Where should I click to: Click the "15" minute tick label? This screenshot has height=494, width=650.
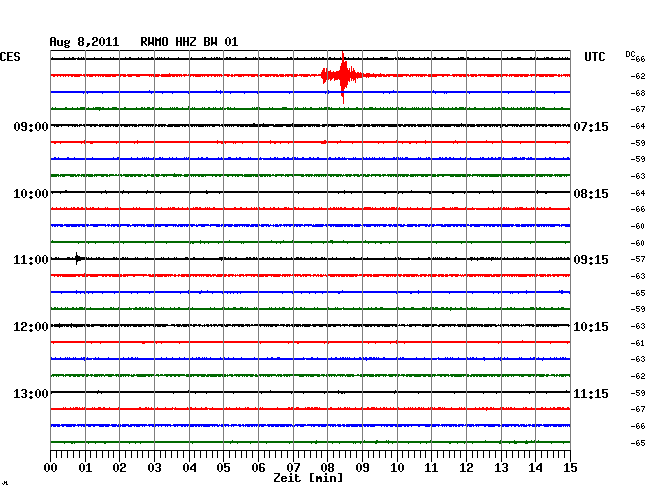(x=570, y=467)
